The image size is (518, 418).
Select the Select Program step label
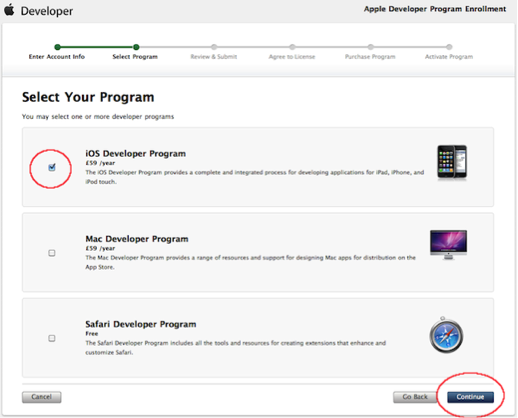[135, 57]
